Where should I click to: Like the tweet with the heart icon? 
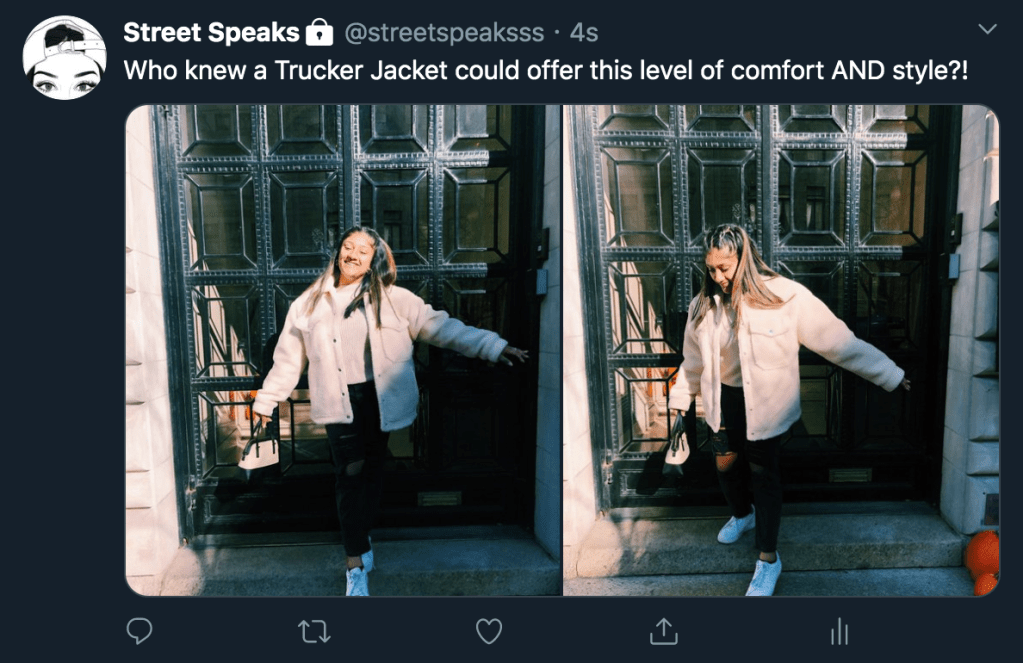coord(489,631)
